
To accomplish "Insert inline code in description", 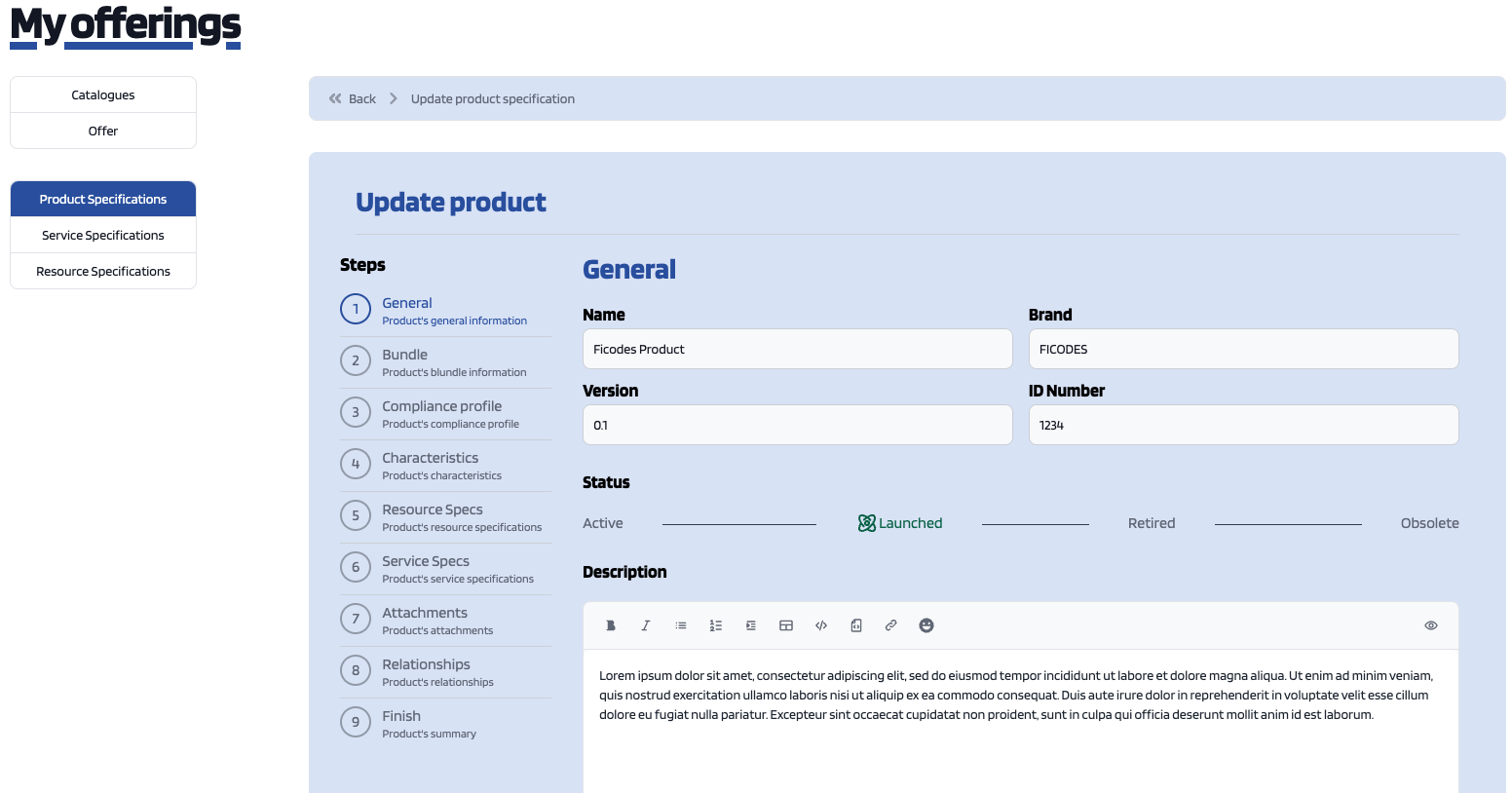I will click(x=821, y=625).
